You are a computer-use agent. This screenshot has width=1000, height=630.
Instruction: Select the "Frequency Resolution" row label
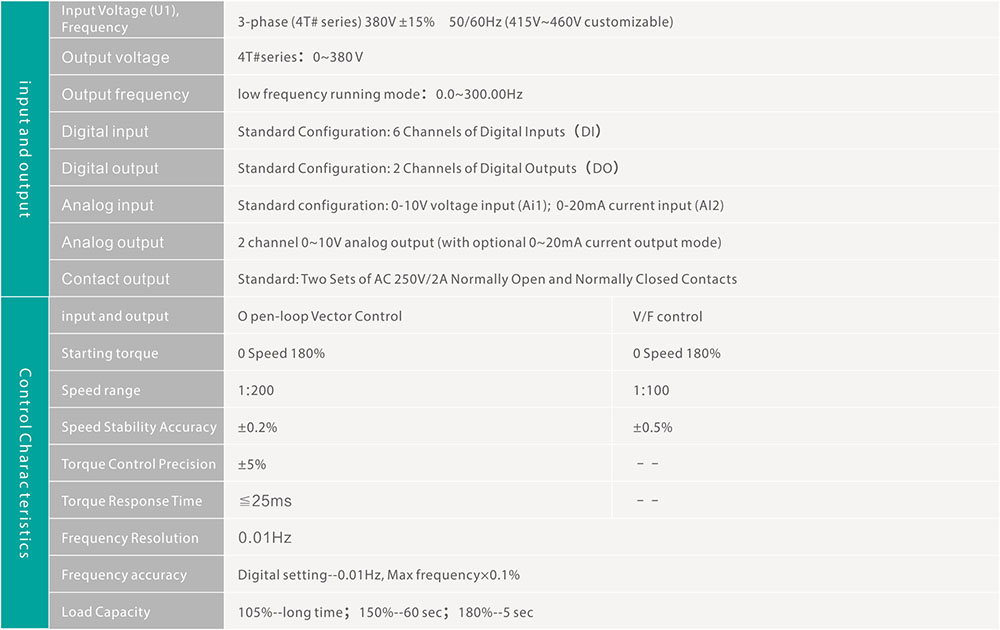click(130, 538)
